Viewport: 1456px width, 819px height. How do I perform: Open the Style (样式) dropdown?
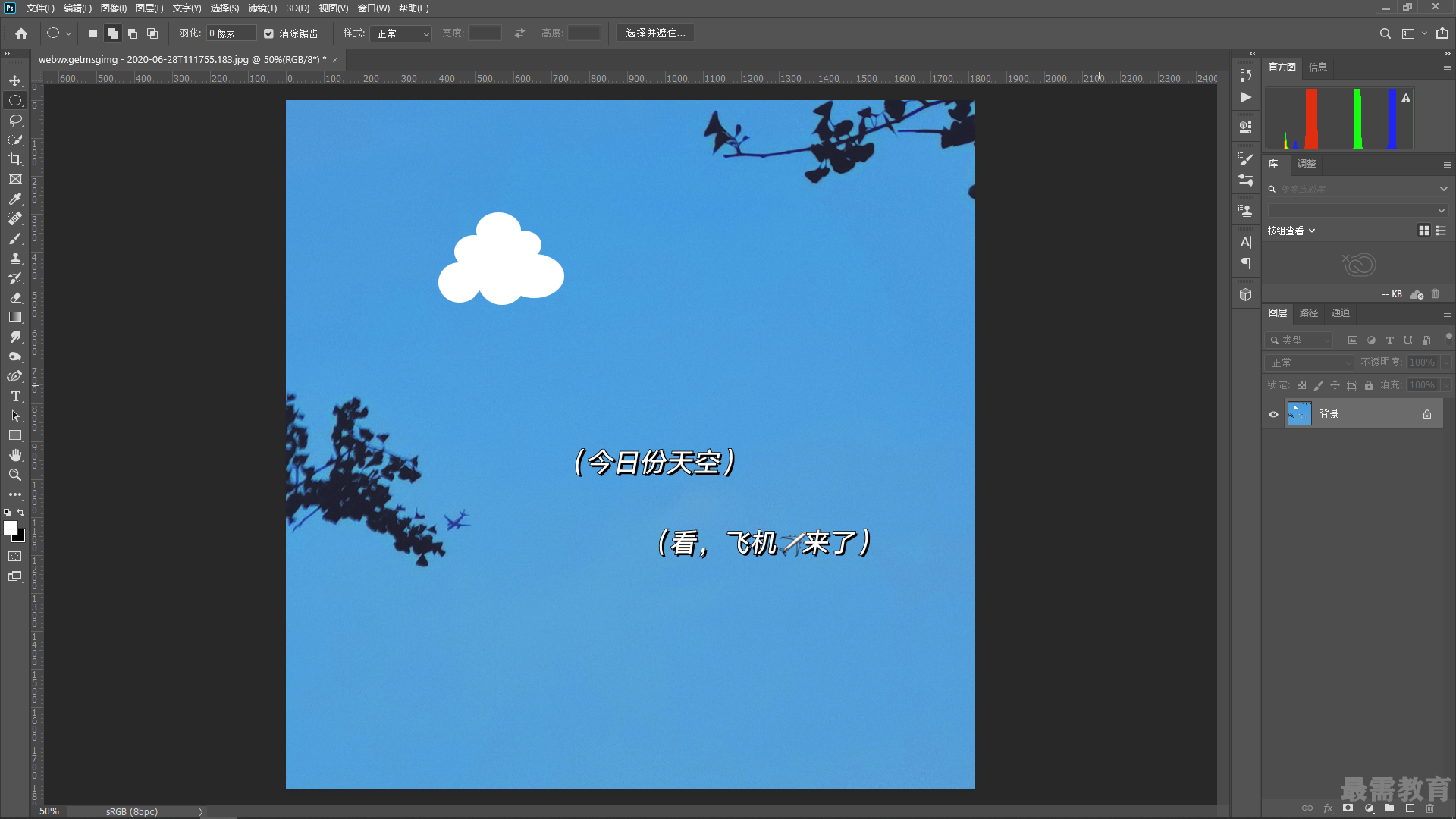[x=402, y=33]
